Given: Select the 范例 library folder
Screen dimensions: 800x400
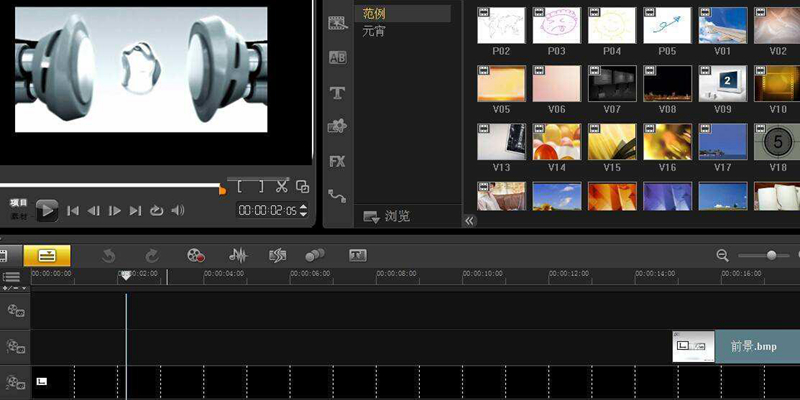Looking at the screenshot, I should 374,14.
